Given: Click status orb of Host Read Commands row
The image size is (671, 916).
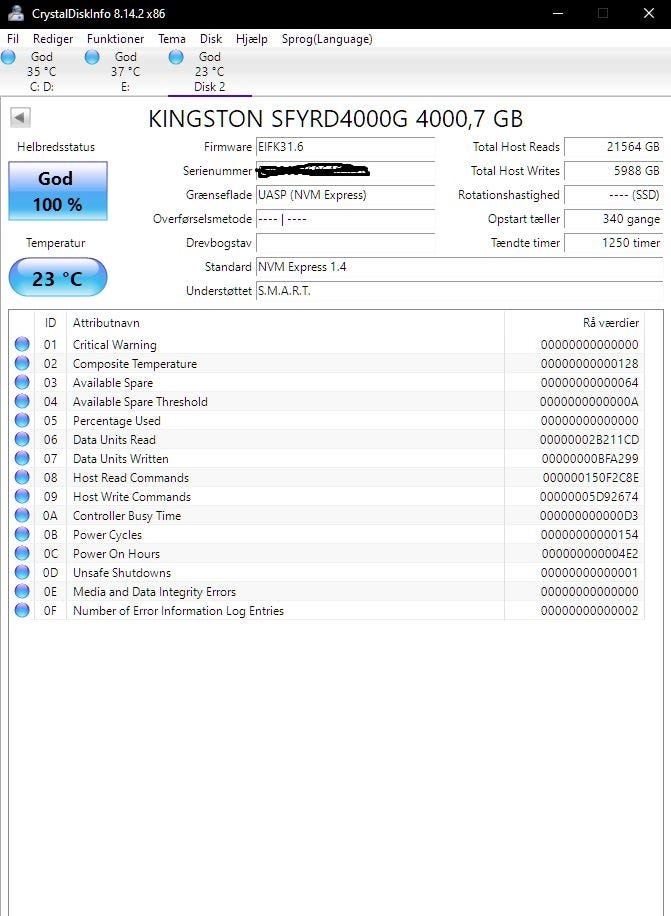Looking at the screenshot, I should click(22, 477).
